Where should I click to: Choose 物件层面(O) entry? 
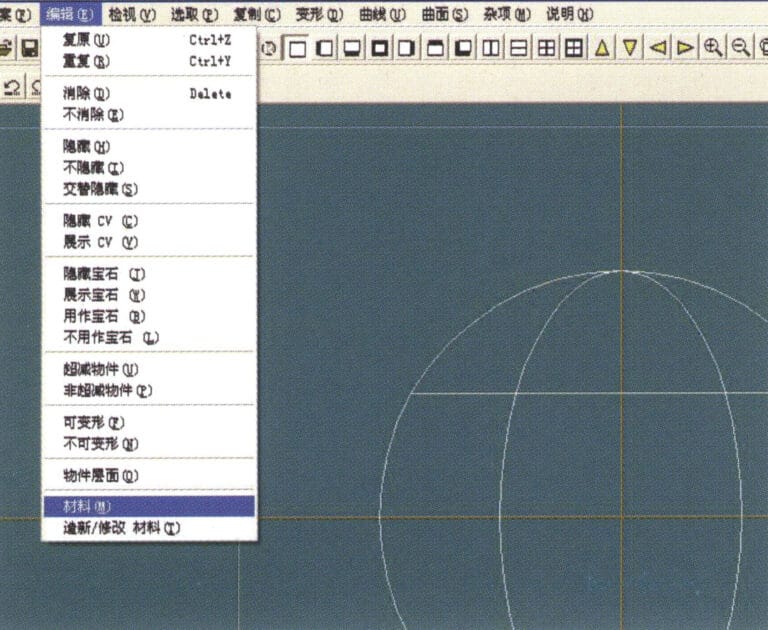[x=149, y=475]
